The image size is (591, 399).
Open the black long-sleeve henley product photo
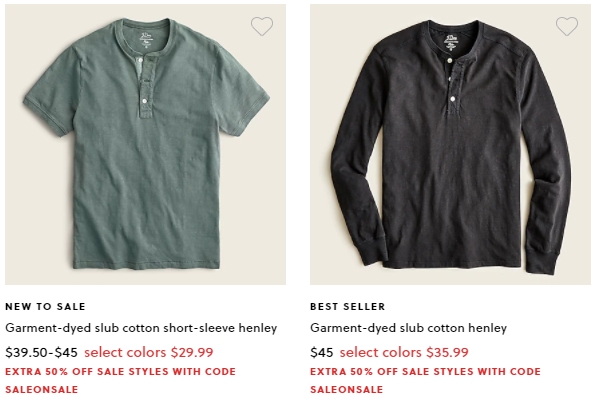450,144
